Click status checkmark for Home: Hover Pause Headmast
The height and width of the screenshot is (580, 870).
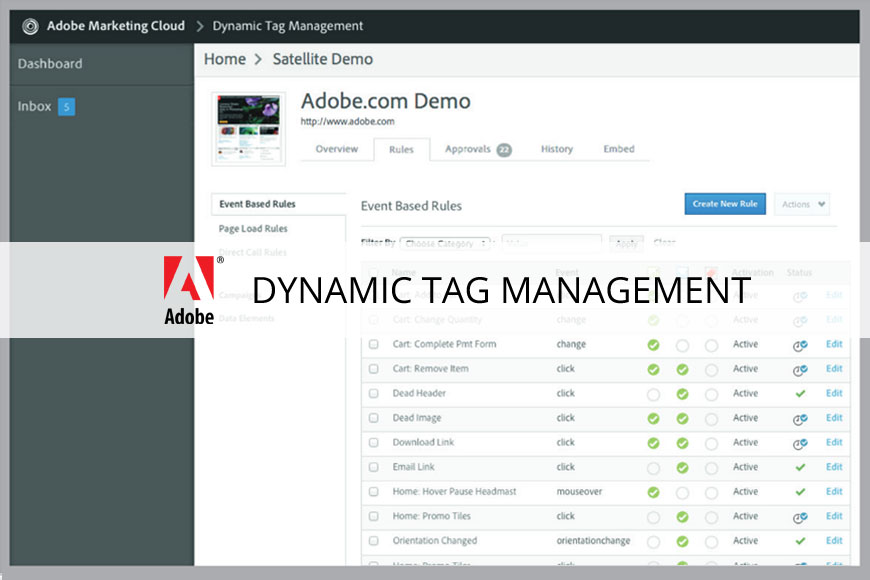click(x=800, y=492)
